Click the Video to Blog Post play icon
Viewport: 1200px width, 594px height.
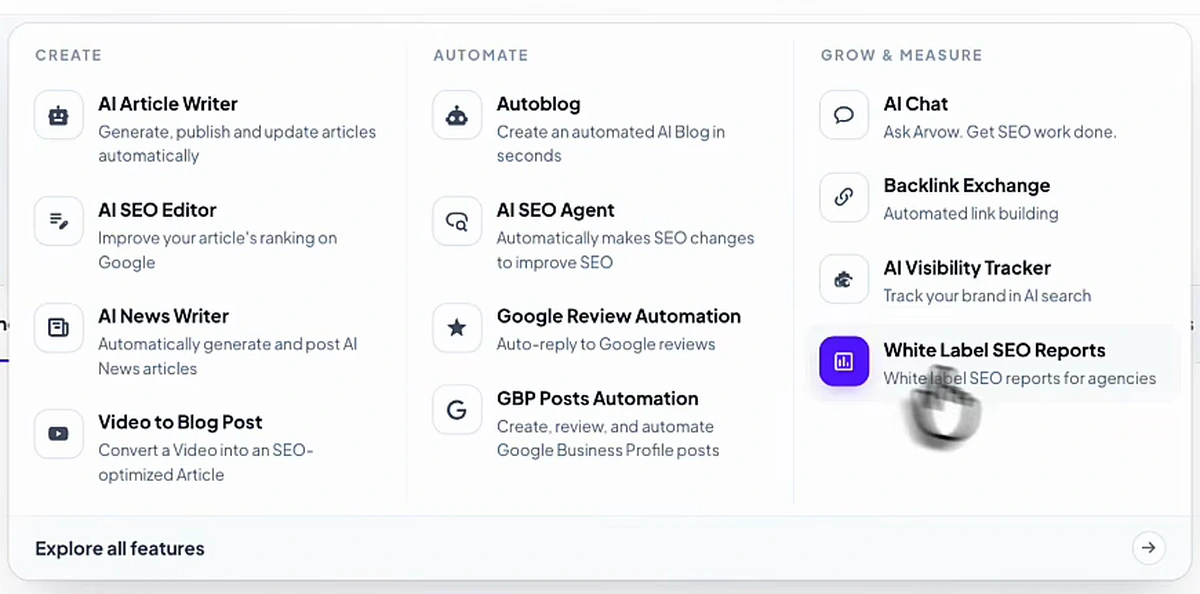pos(59,433)
